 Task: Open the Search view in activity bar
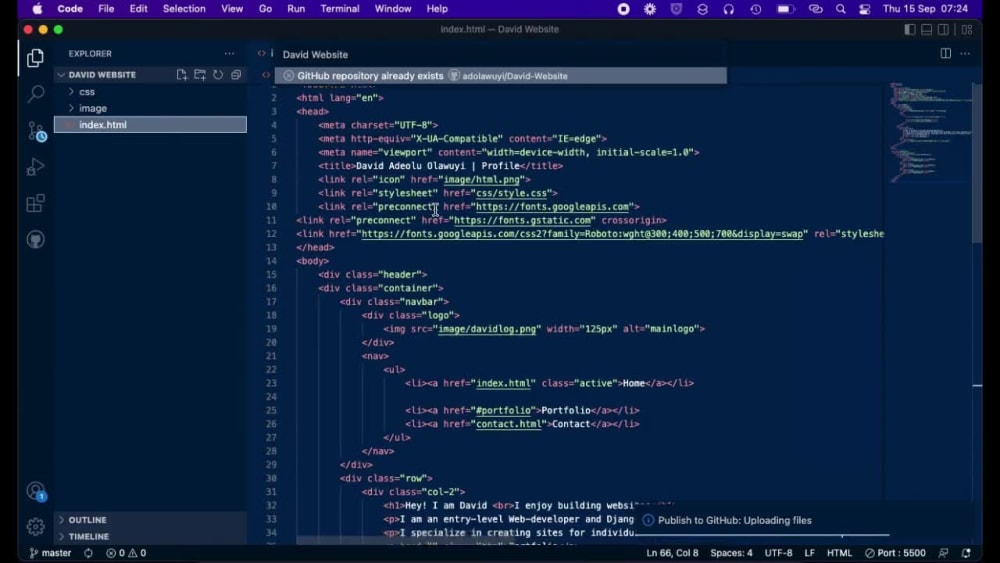tap(36, 94)
